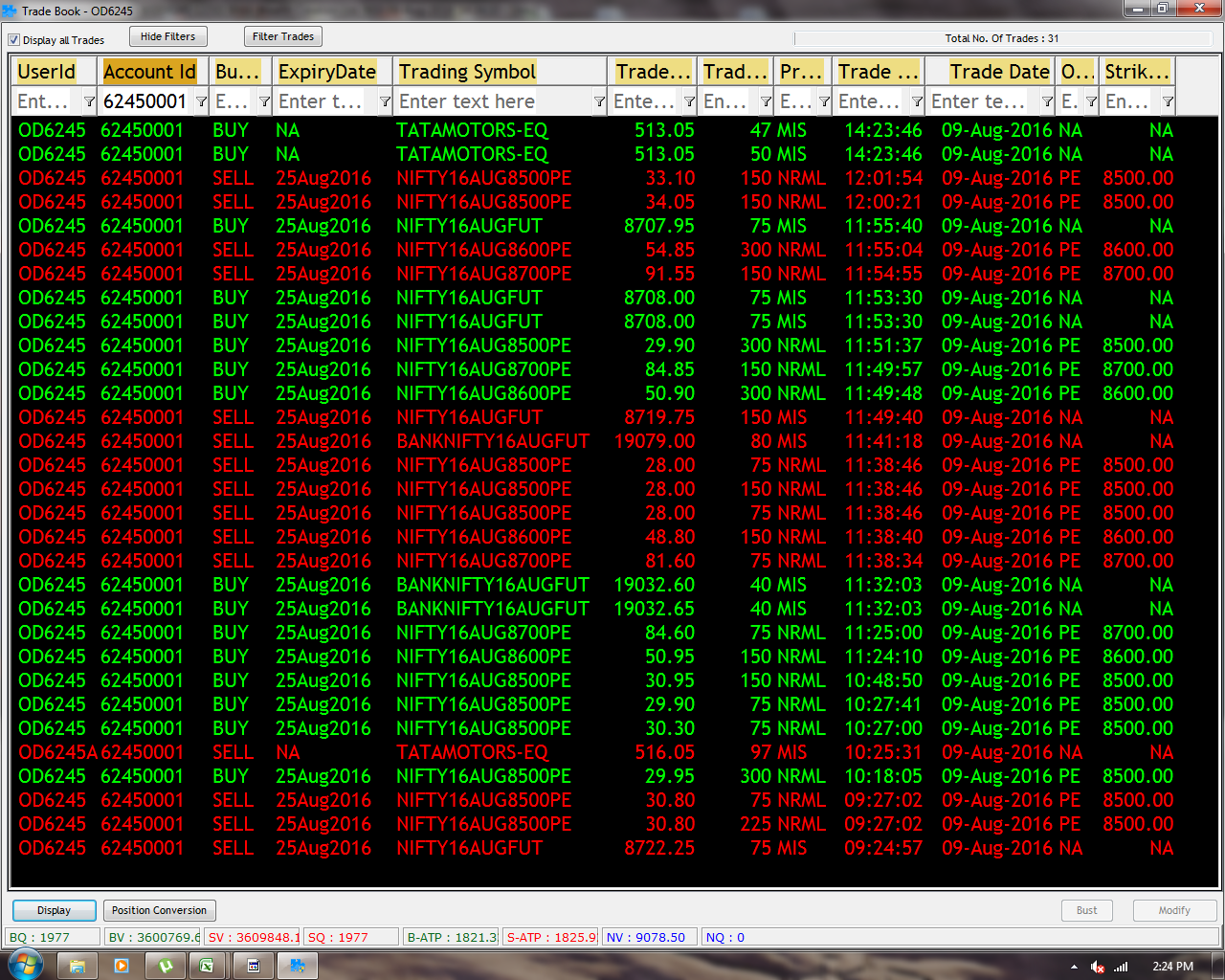Open Windows Media Player from taskbar
Screen dimensions: 1225x980
122,966
